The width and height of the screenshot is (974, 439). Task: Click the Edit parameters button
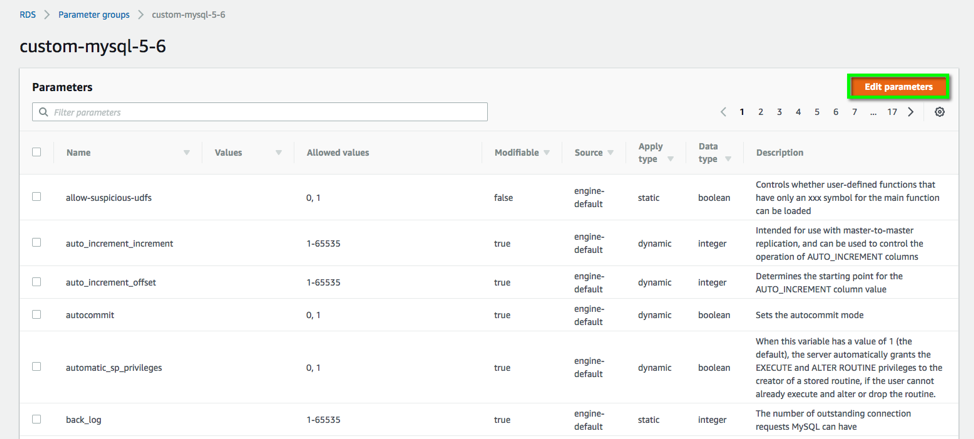coord(898,87)
